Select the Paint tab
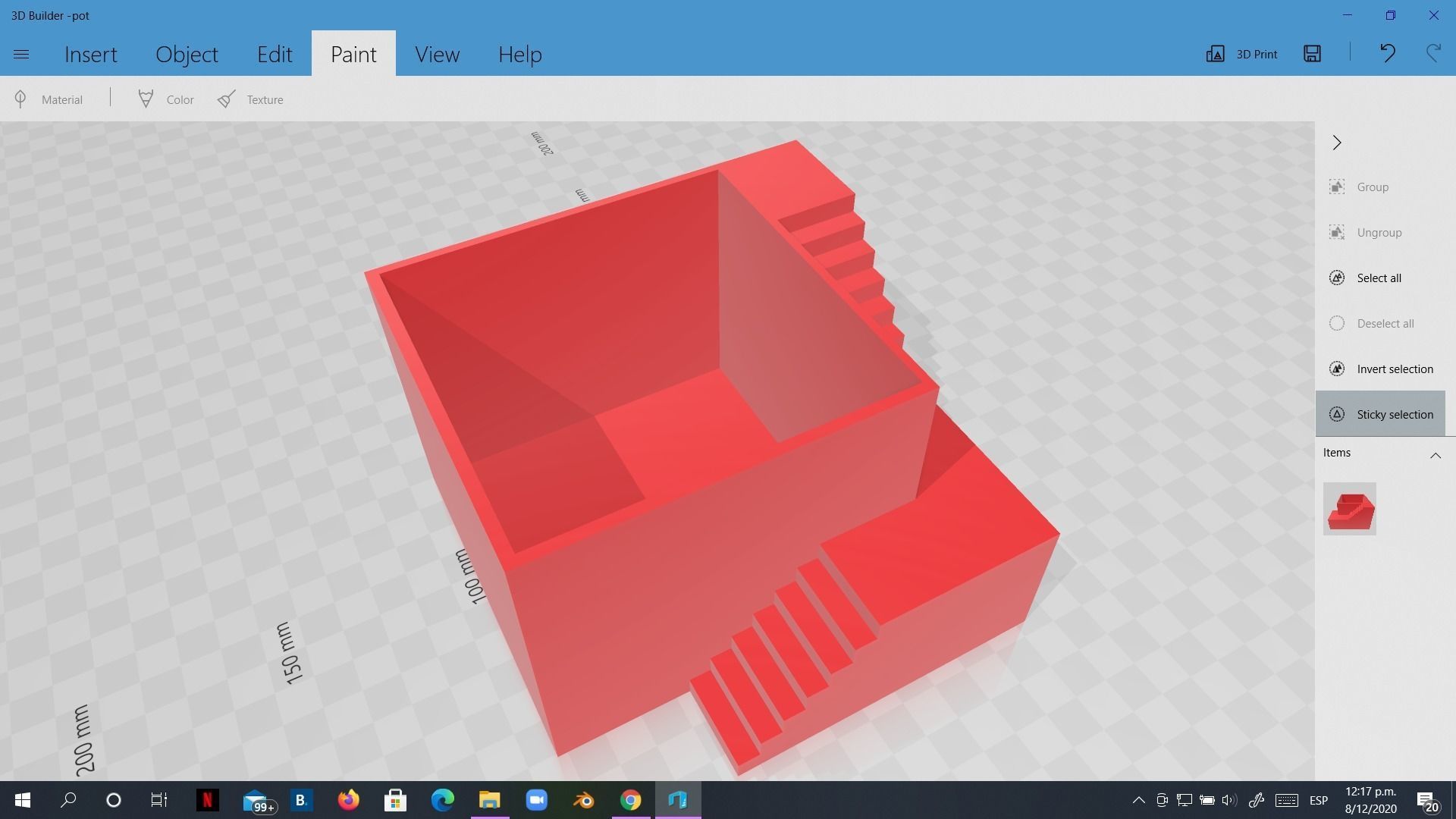The width and height of the screenshot is (1456, 819). (x=353, y=55)
